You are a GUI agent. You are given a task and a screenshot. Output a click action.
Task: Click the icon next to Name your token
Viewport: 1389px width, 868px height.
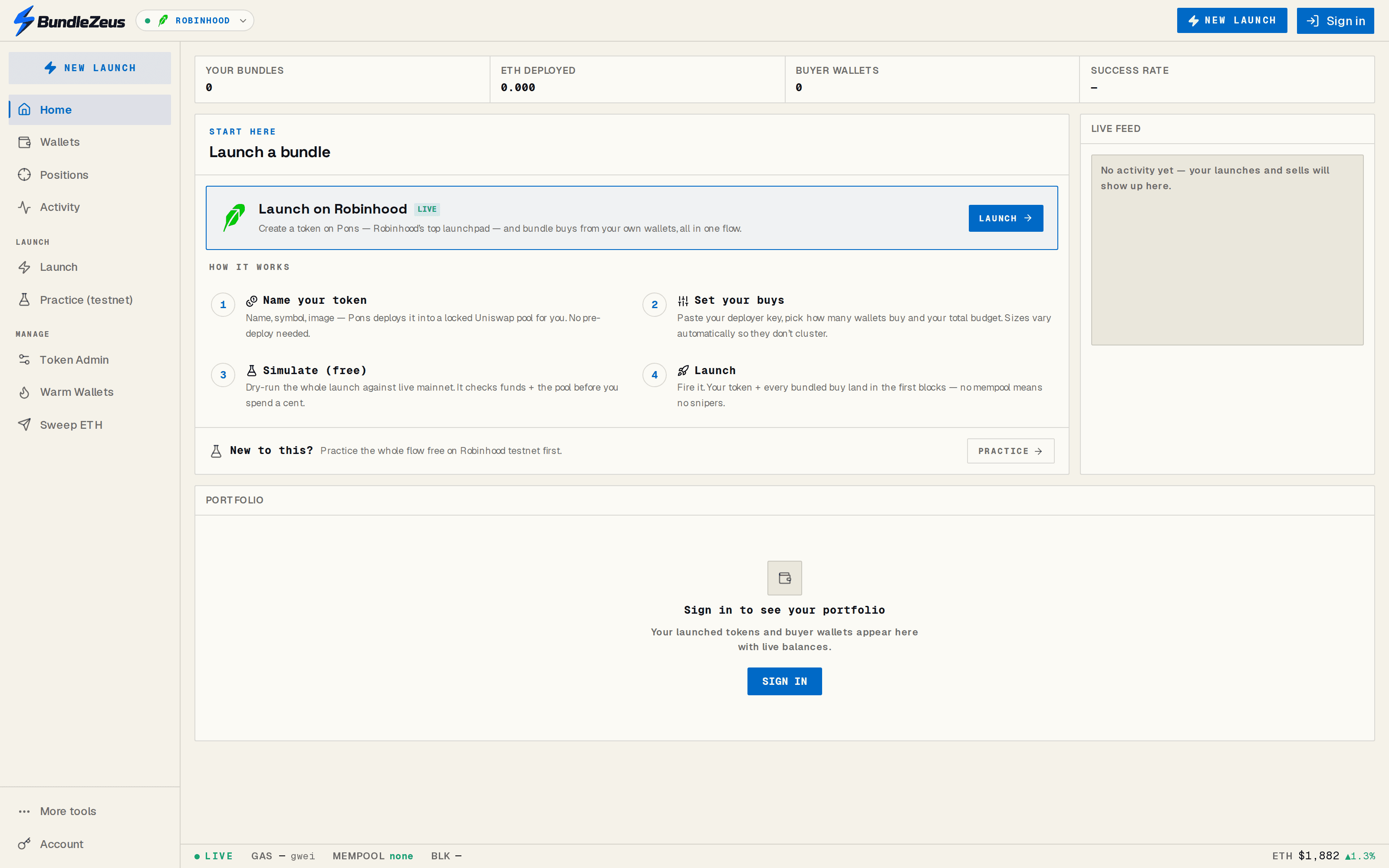pos(251,301)
